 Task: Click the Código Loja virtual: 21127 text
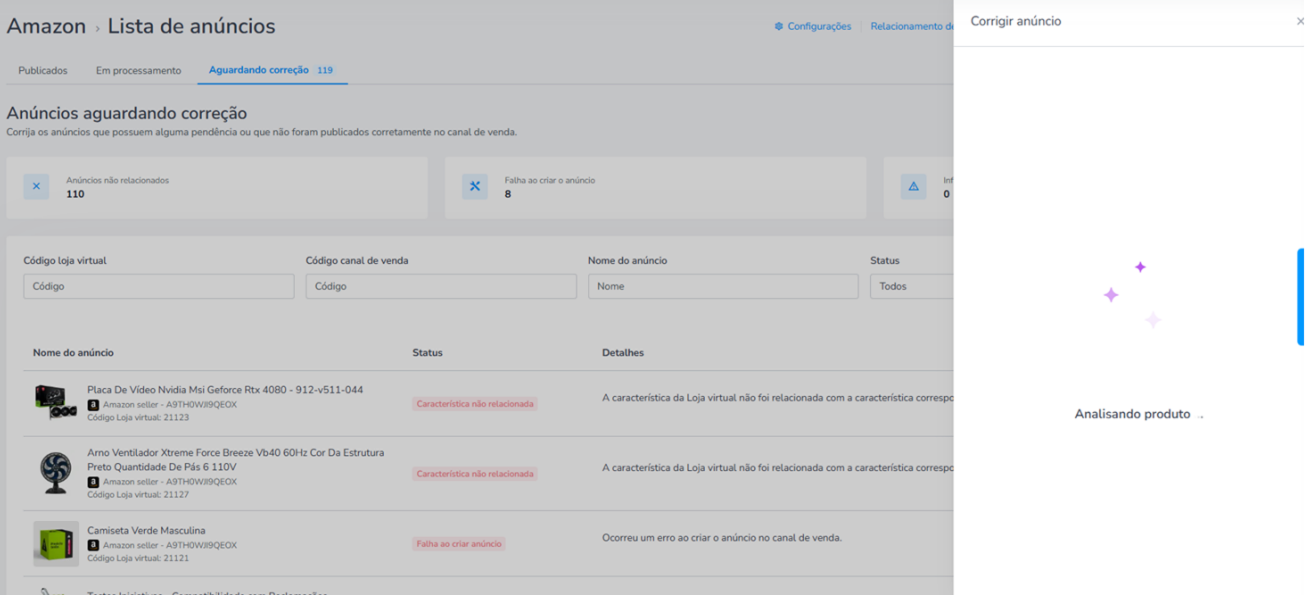(x=138, y=495)
